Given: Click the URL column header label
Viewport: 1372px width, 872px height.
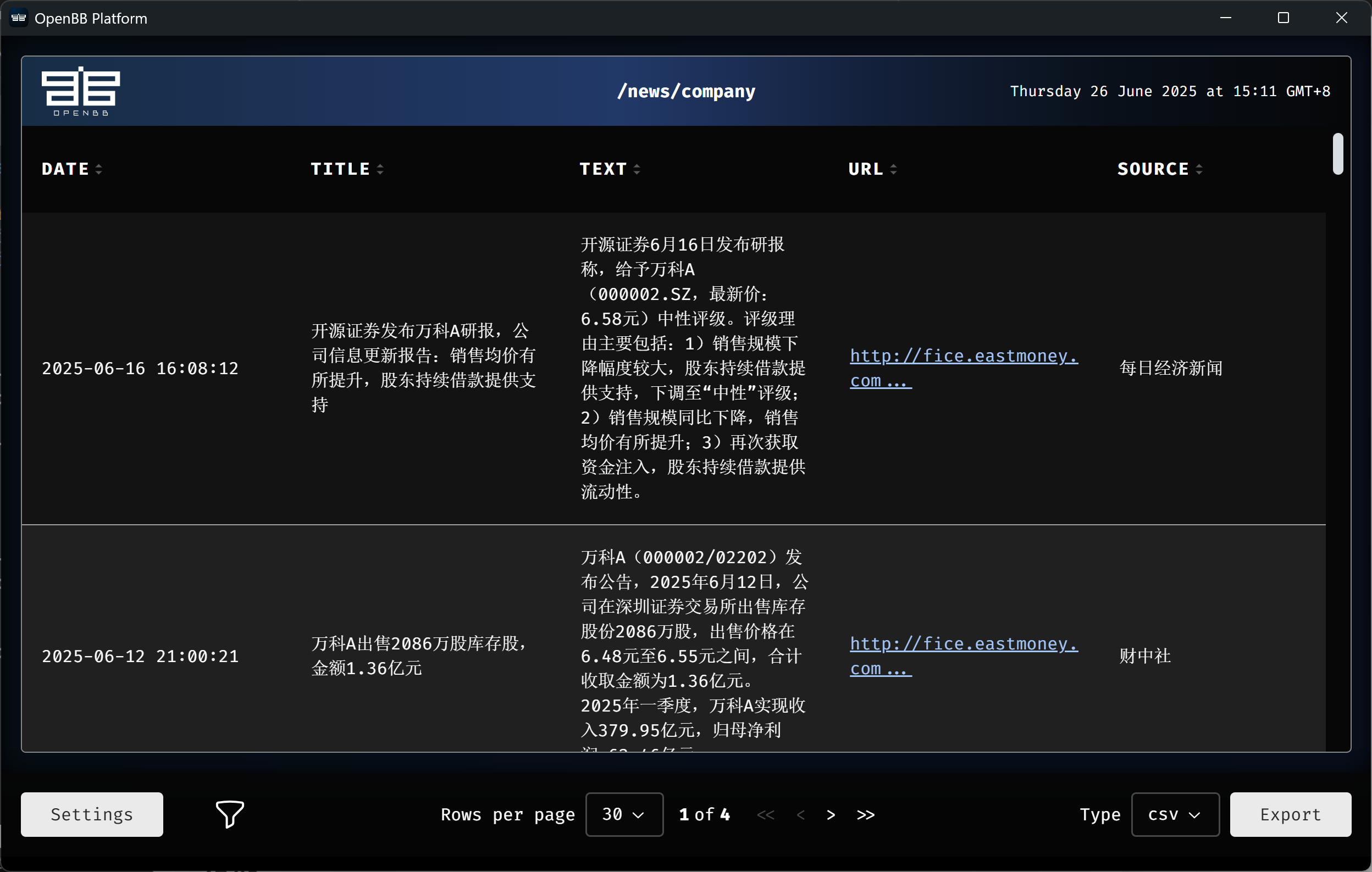Looking at the screenshot, I should [x=866, y=169].
